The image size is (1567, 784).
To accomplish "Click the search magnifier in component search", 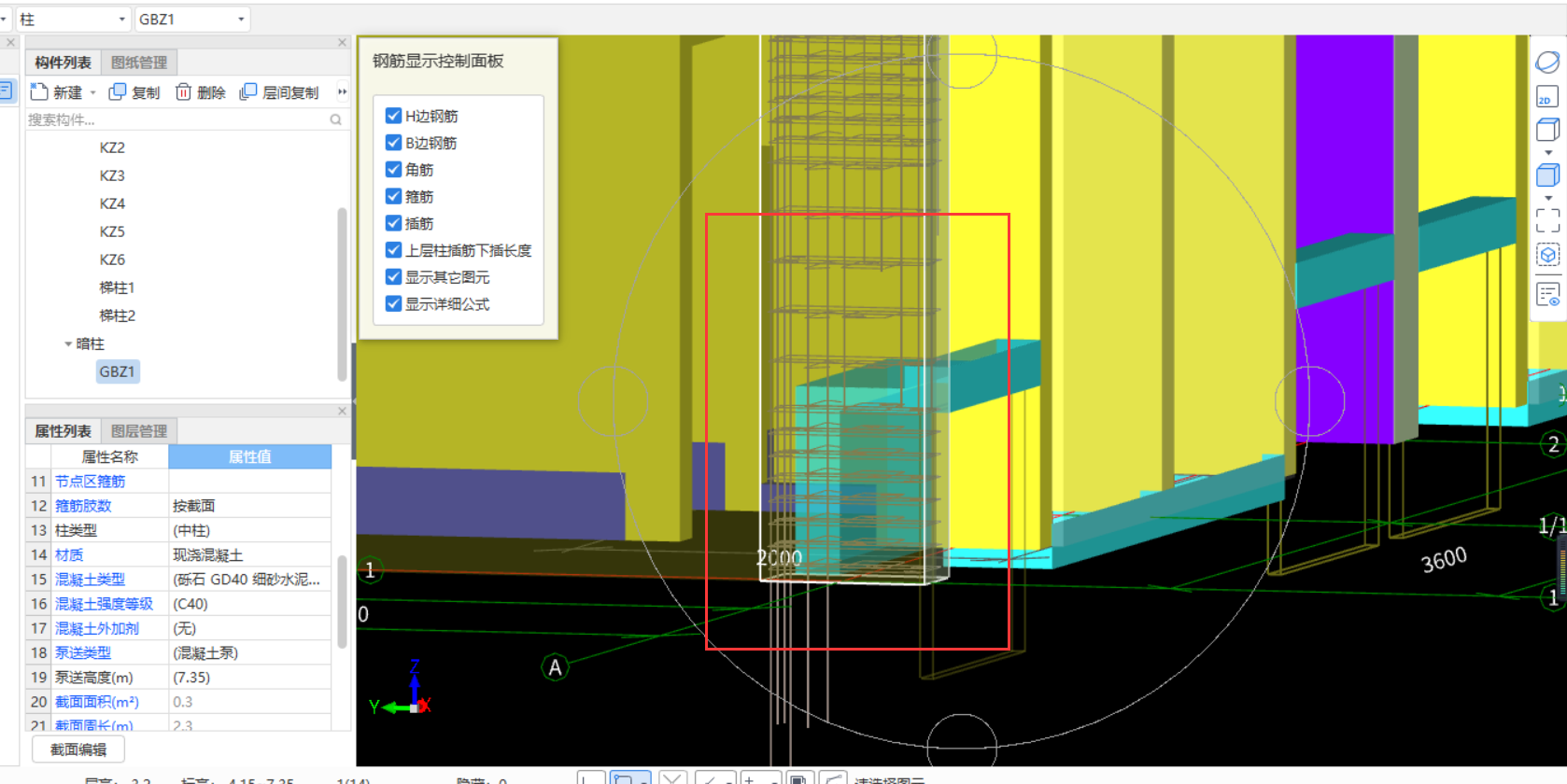I will [336, 119].
